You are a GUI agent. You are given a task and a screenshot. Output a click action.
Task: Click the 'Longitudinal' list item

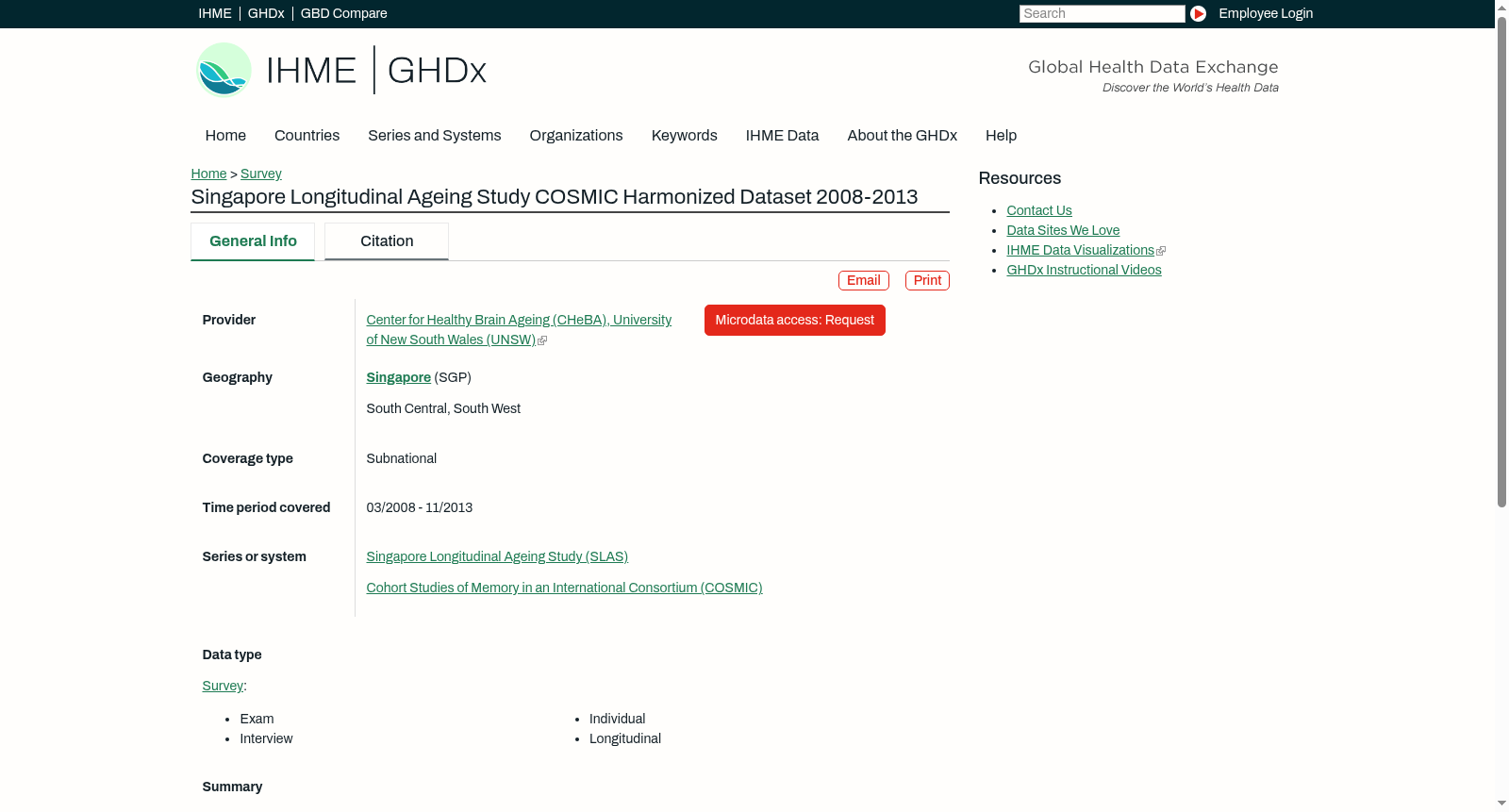click(625, 738)
